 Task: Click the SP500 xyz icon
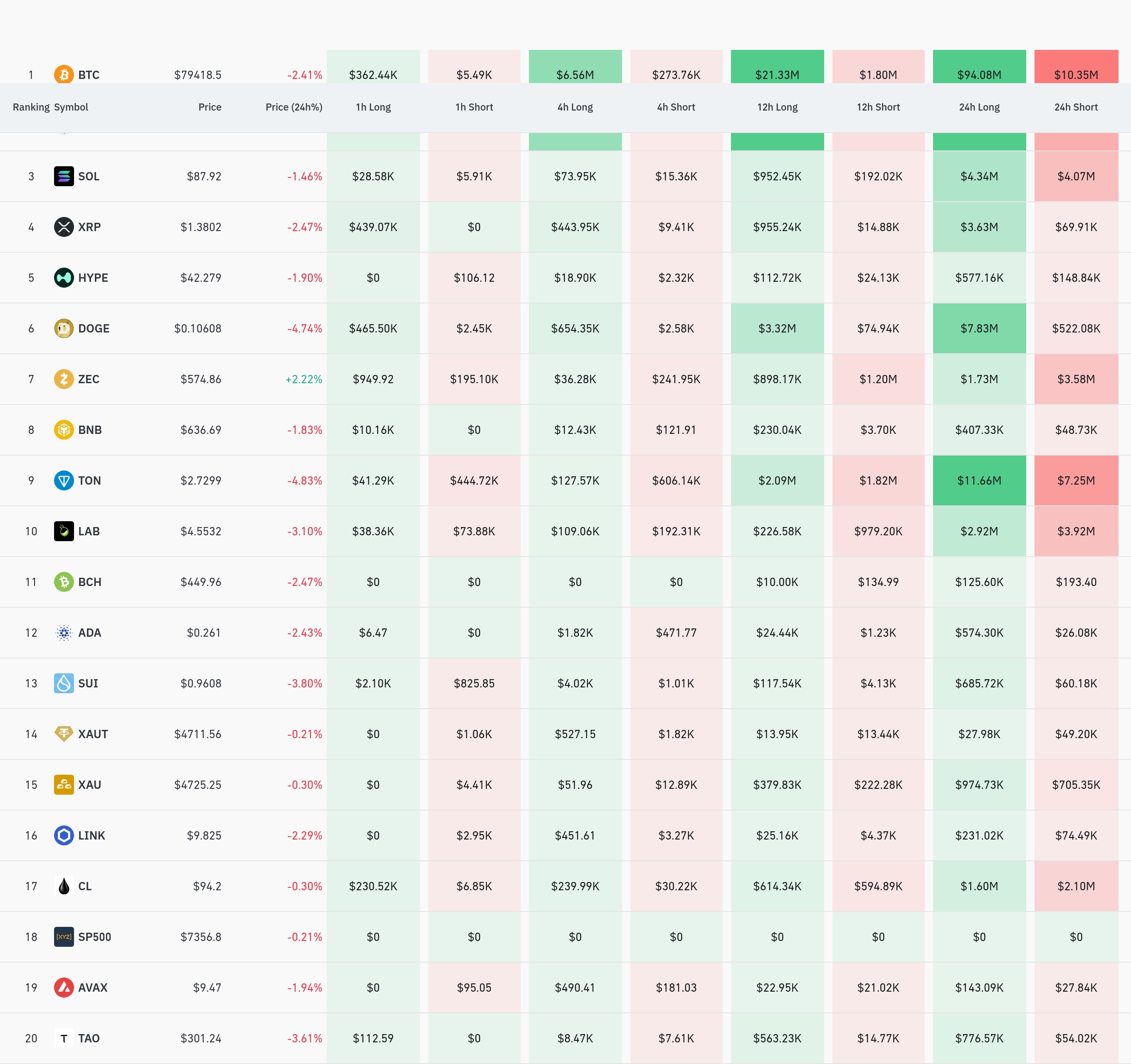click(64, 937)
